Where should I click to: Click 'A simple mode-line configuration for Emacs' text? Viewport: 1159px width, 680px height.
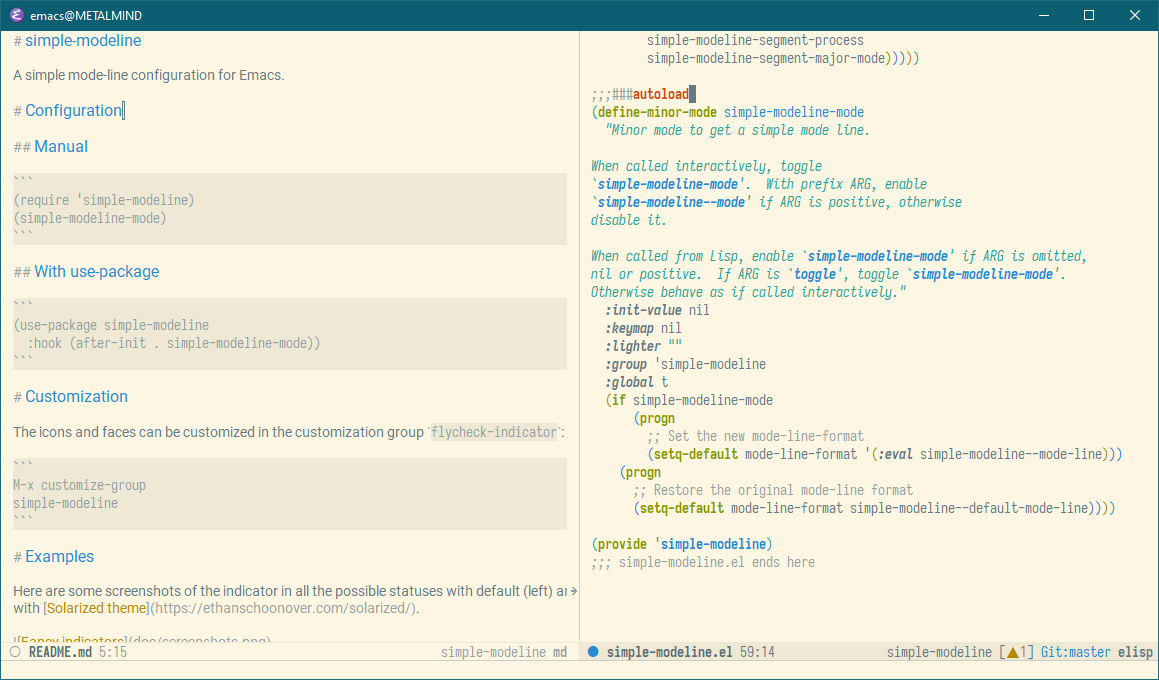click(149, 75)
